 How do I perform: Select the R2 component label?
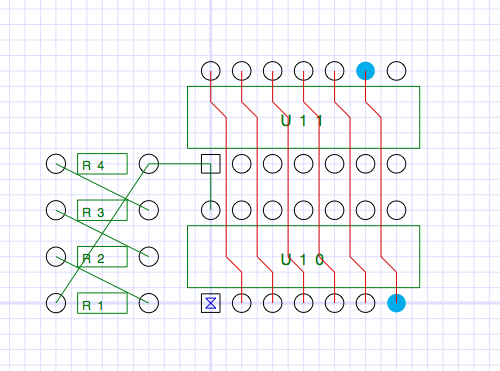click(93, 258)
